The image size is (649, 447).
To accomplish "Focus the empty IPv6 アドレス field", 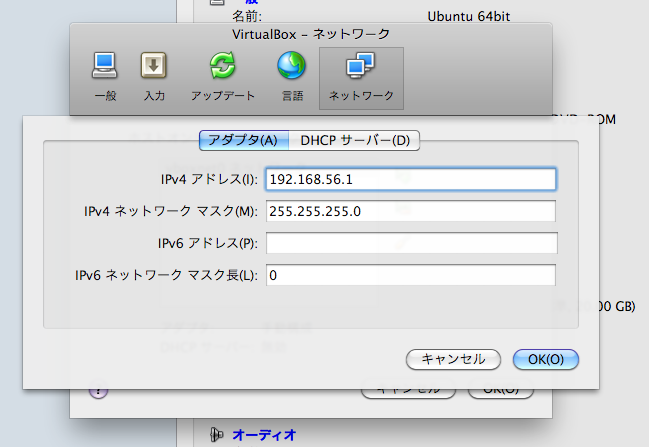I will (410, 243).
